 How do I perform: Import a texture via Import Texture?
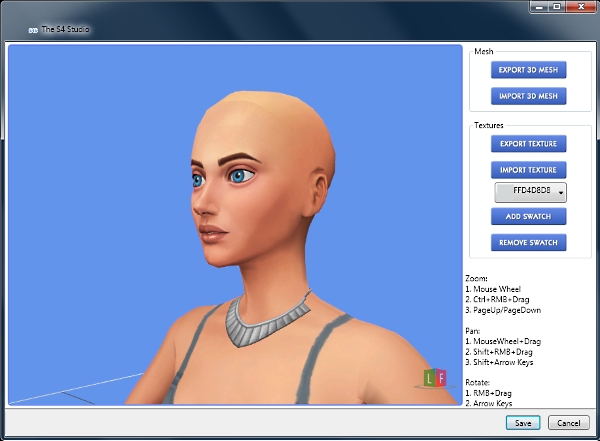[x=529, y=170]
